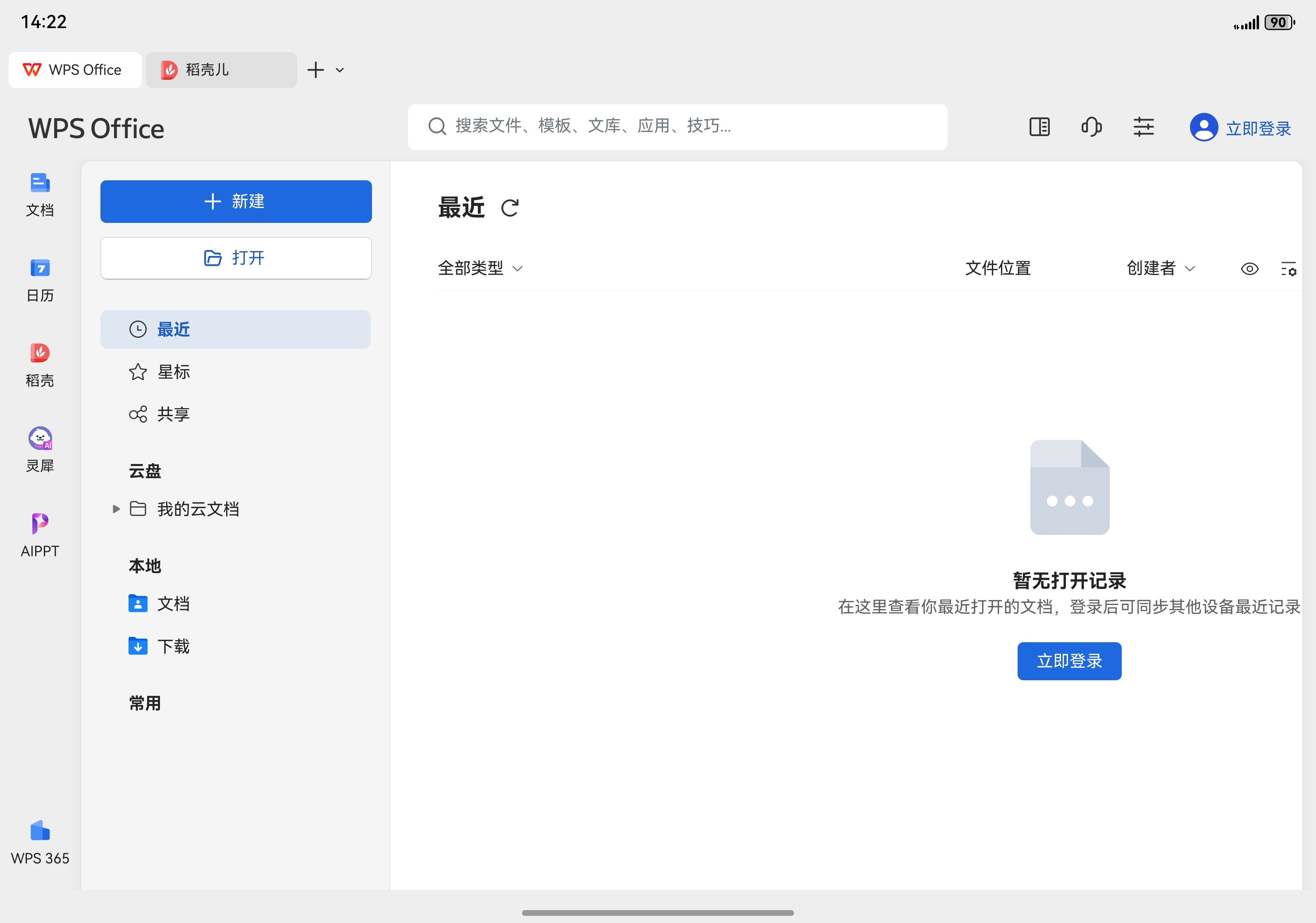The width and height of the screenshot is (1316, 923).
Task: Launch the 灵犀 AI assistant
Action: pos(40,451)
